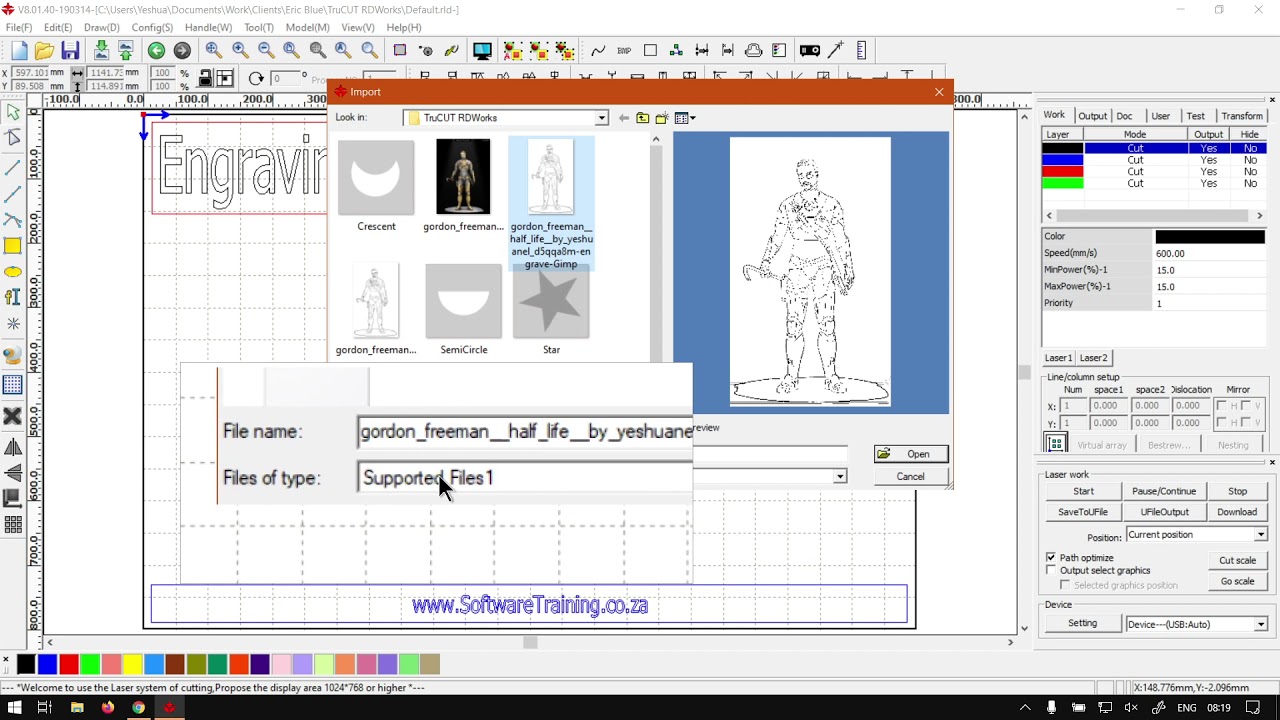Open the Handle menu
Screen dimensions: 1280x720
(x=208, y=28)
